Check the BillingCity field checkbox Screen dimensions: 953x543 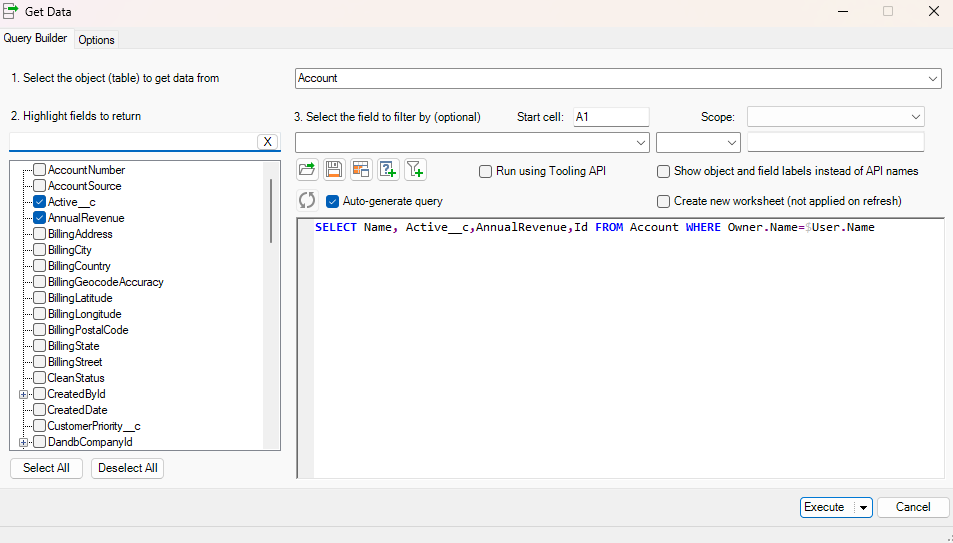pyautogui.click(x=40, y=250)
